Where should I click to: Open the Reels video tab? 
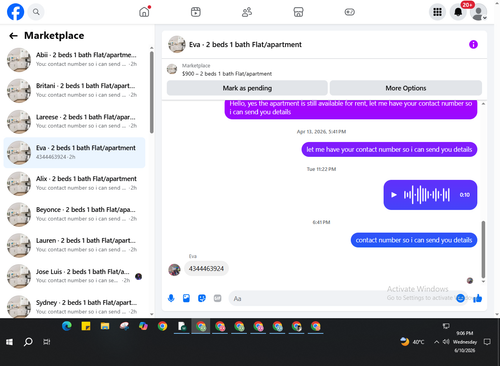(x=196, y=12)
